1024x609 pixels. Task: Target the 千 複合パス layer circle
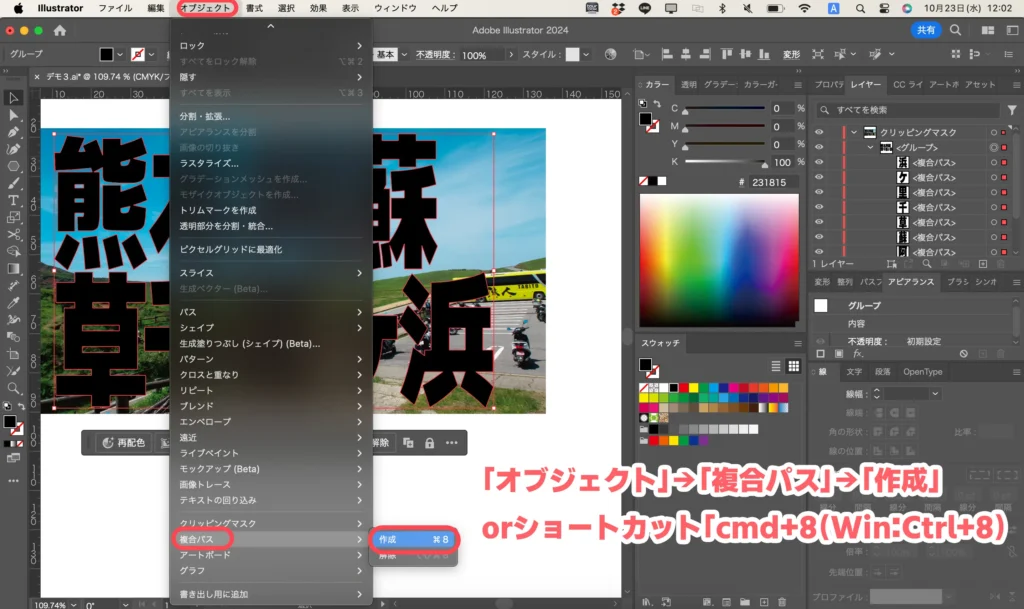click(994, 208)
